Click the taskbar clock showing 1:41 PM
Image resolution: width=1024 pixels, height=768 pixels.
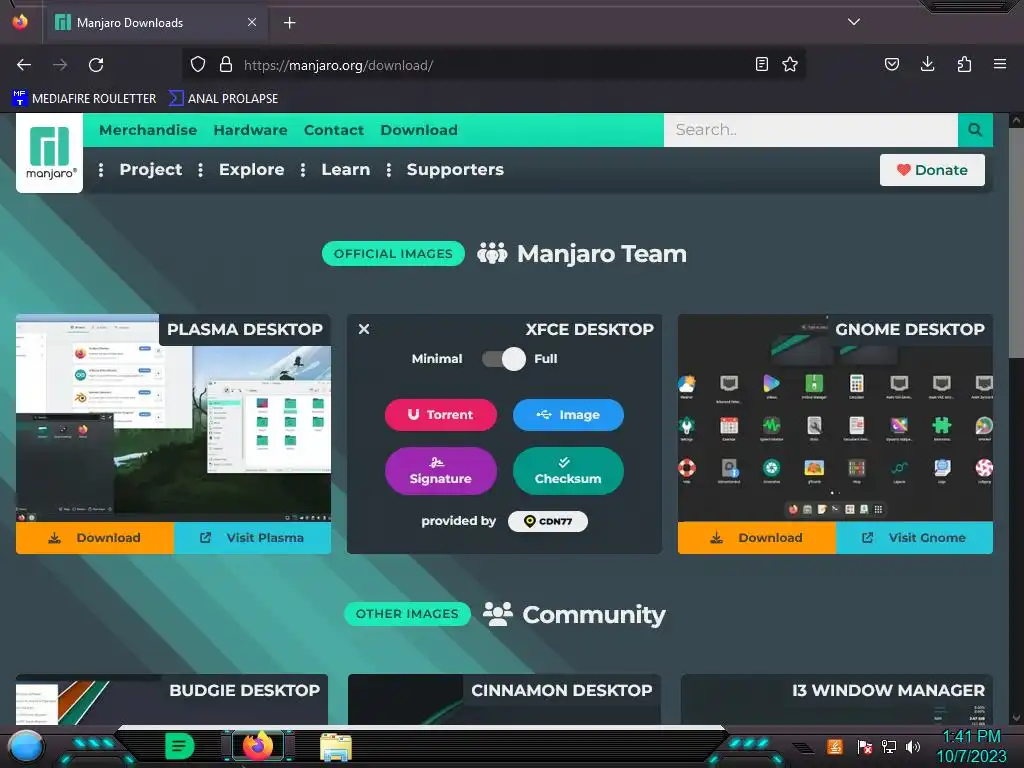(x=972, y=746)
